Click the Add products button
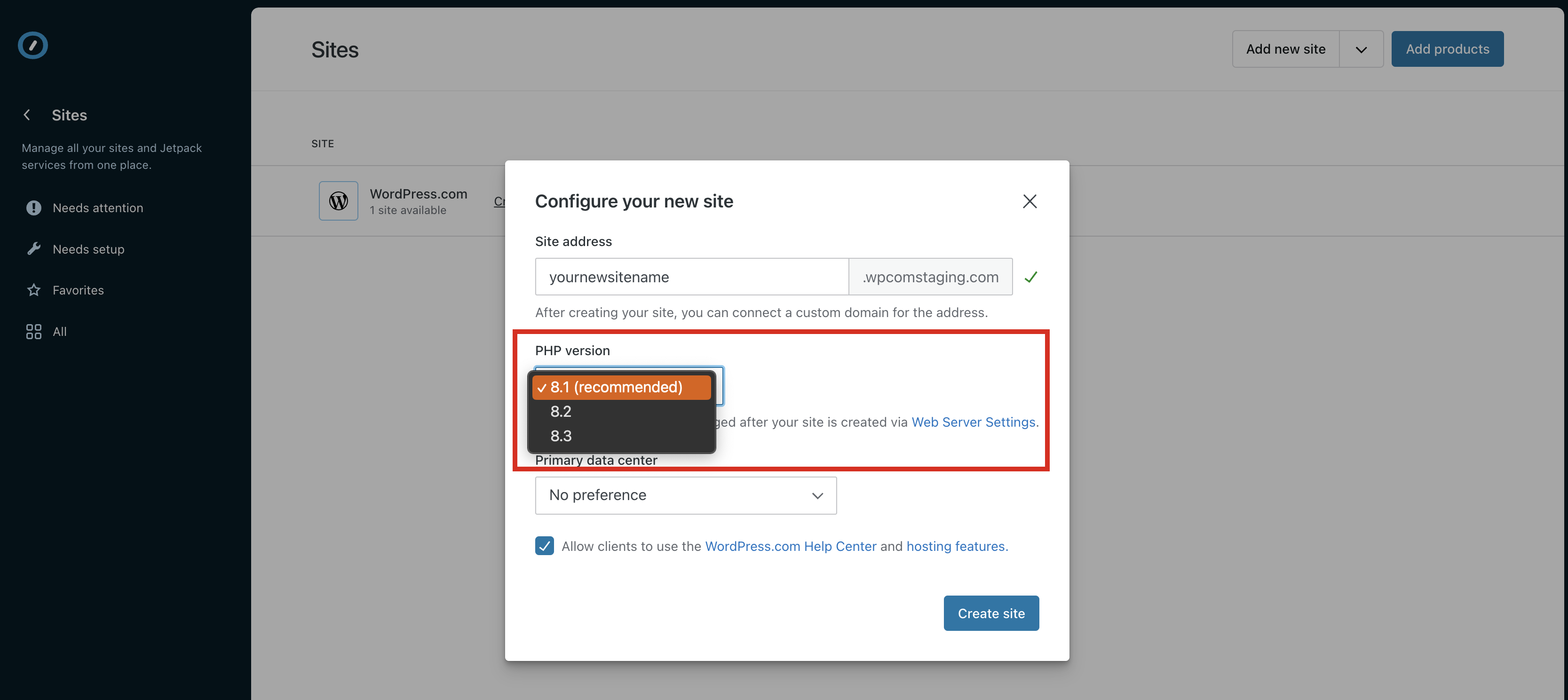Image resolution: width=1568 pixels, height=700 pixels. (1447, 49)
